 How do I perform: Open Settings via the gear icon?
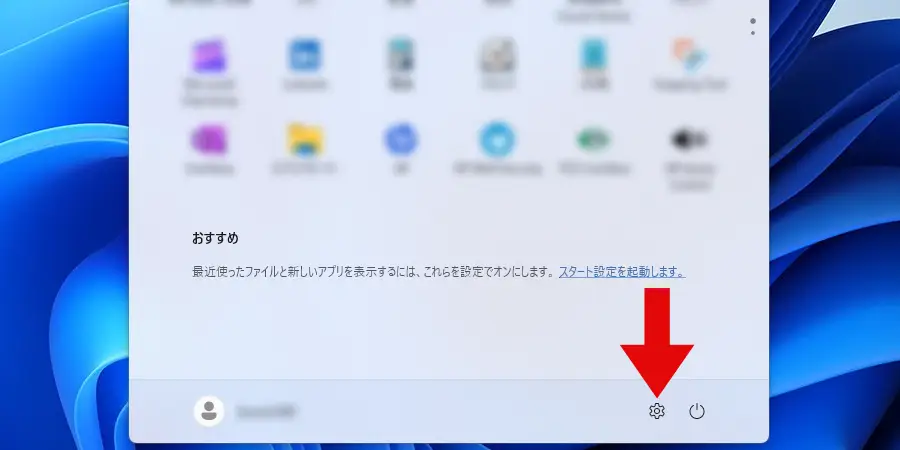point(656,411)
